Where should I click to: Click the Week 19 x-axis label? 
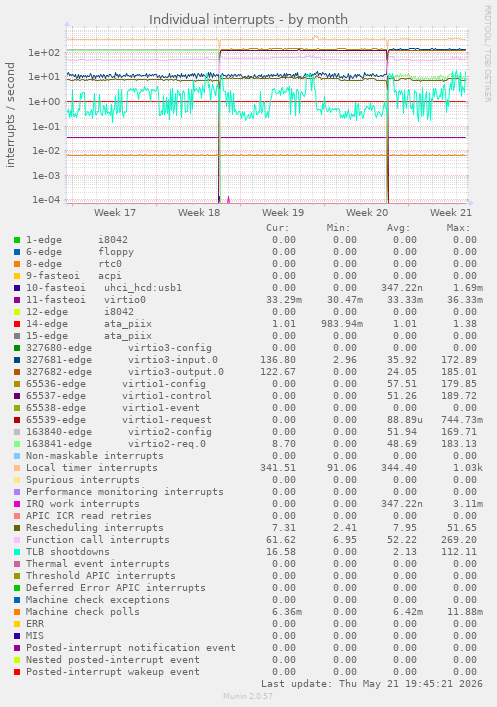pyautogui.click(x=283, y=212)
